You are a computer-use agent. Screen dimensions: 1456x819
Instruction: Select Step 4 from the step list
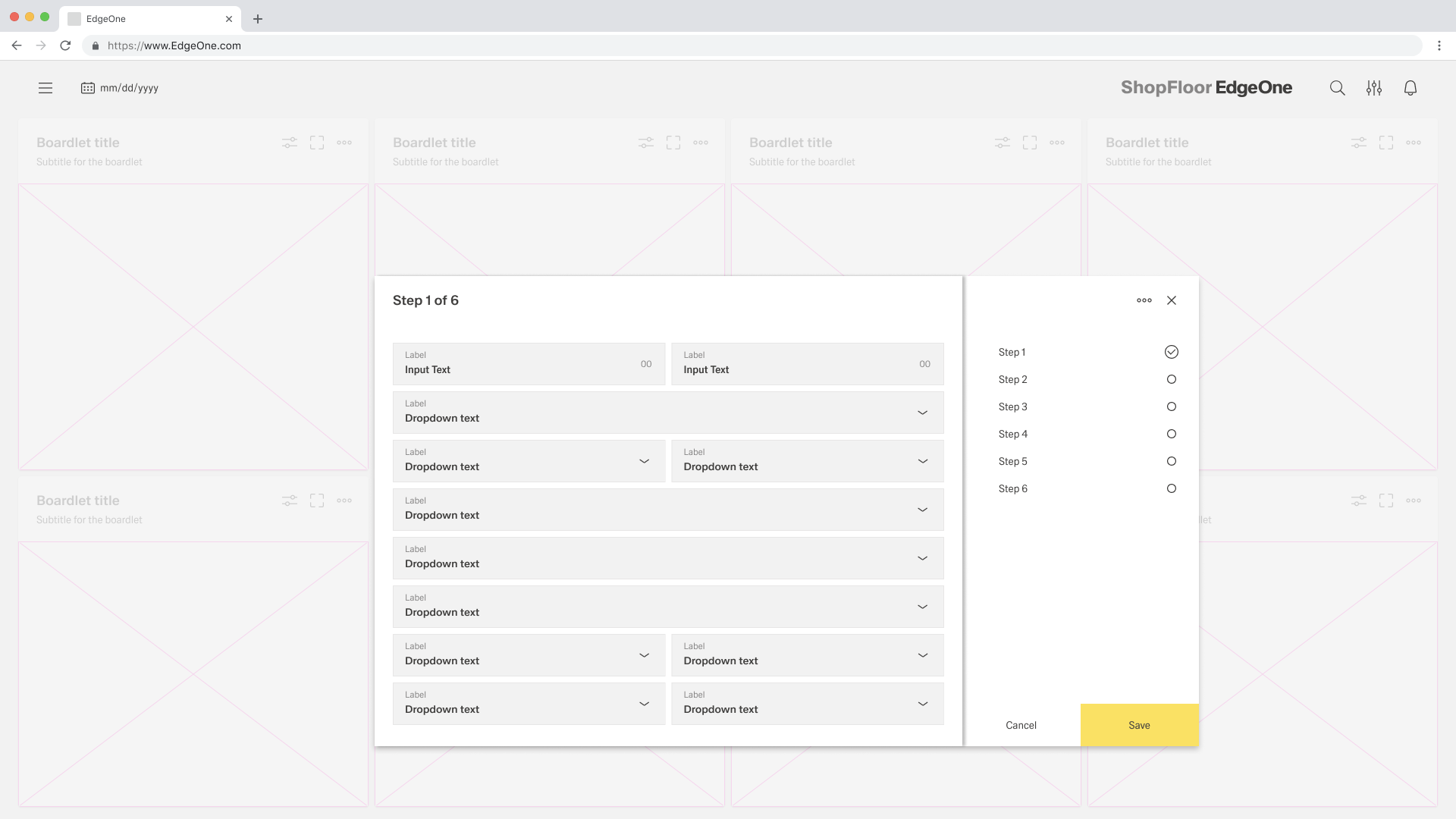1013,434
